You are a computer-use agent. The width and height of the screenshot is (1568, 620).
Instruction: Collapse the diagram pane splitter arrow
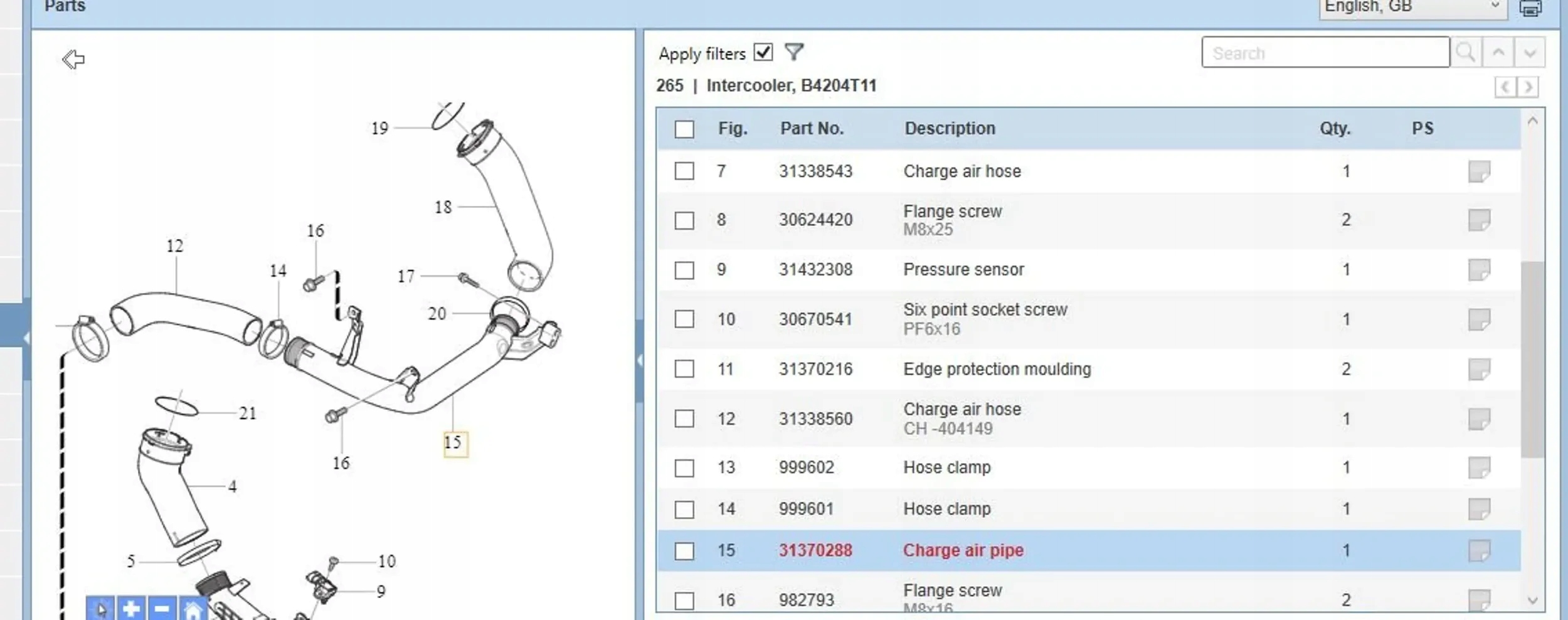pyautogui.click(x=639, y=360)
